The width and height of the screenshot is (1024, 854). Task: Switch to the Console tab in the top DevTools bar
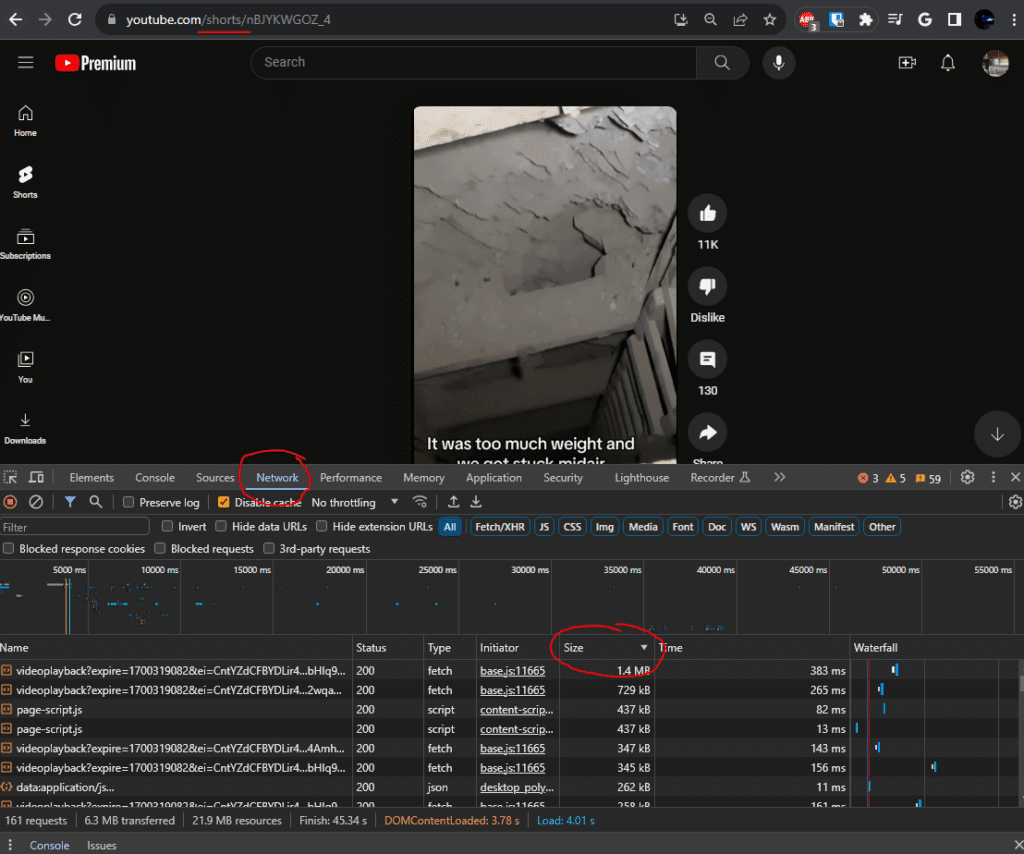[x=155, y=477]
